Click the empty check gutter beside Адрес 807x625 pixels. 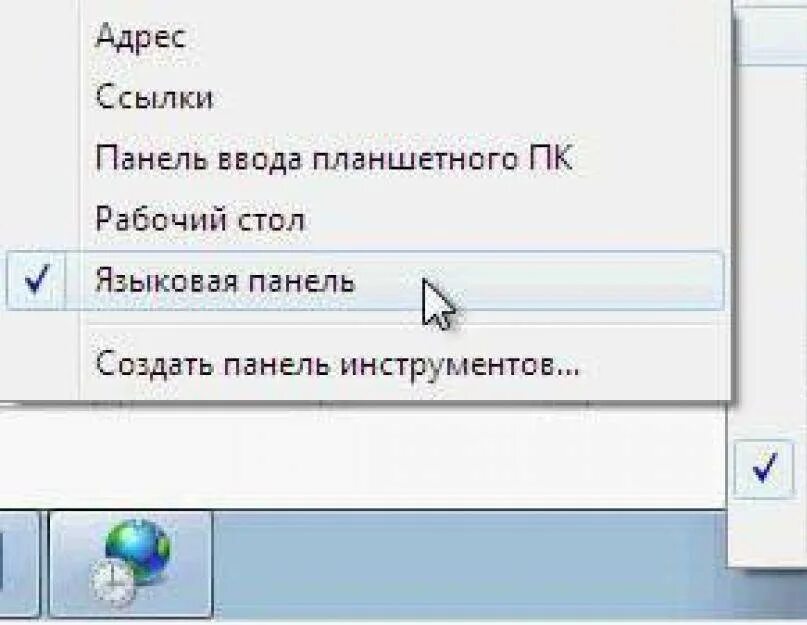(x=41, y=36)
